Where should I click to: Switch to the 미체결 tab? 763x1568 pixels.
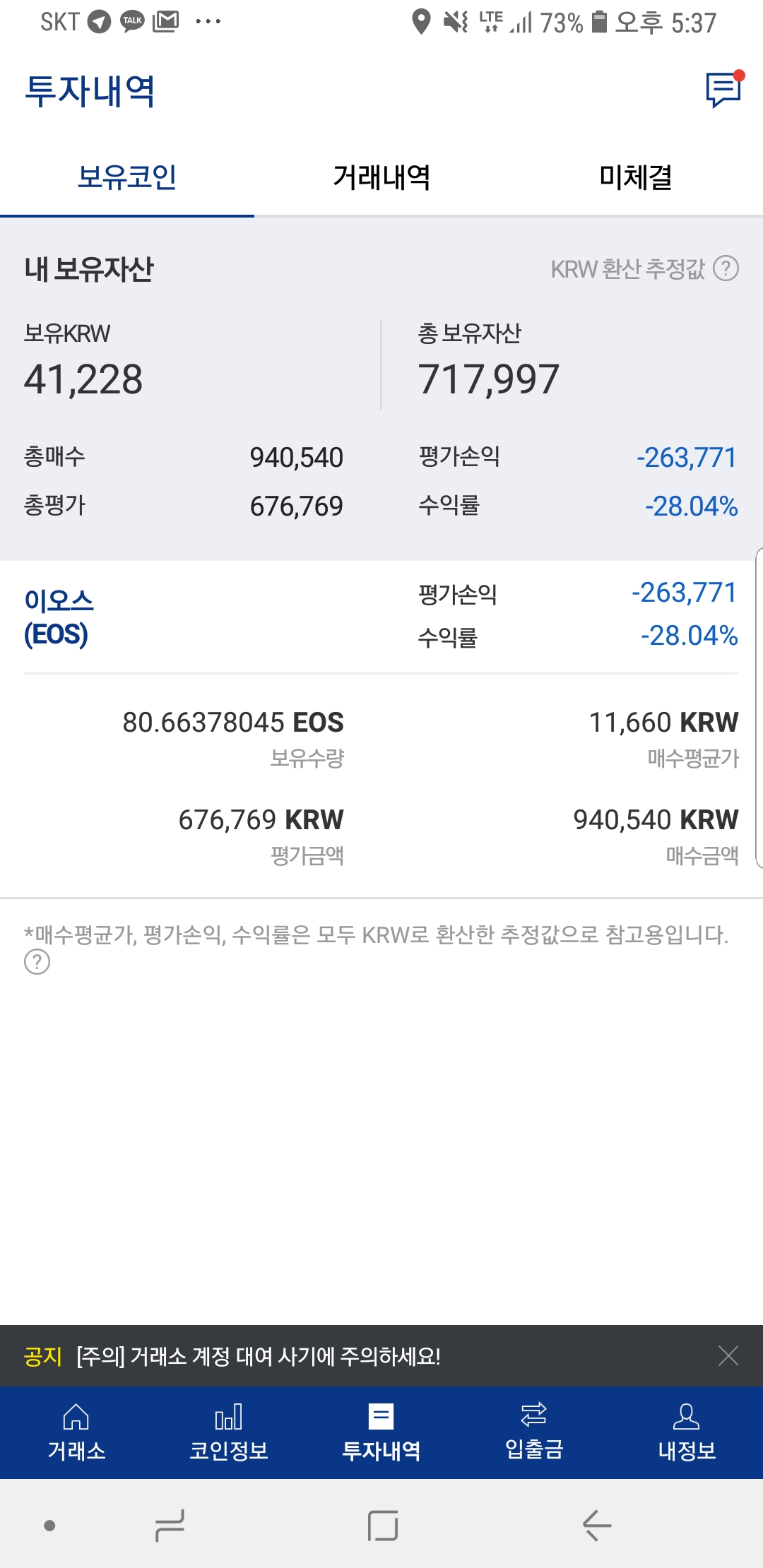point(636,177)
